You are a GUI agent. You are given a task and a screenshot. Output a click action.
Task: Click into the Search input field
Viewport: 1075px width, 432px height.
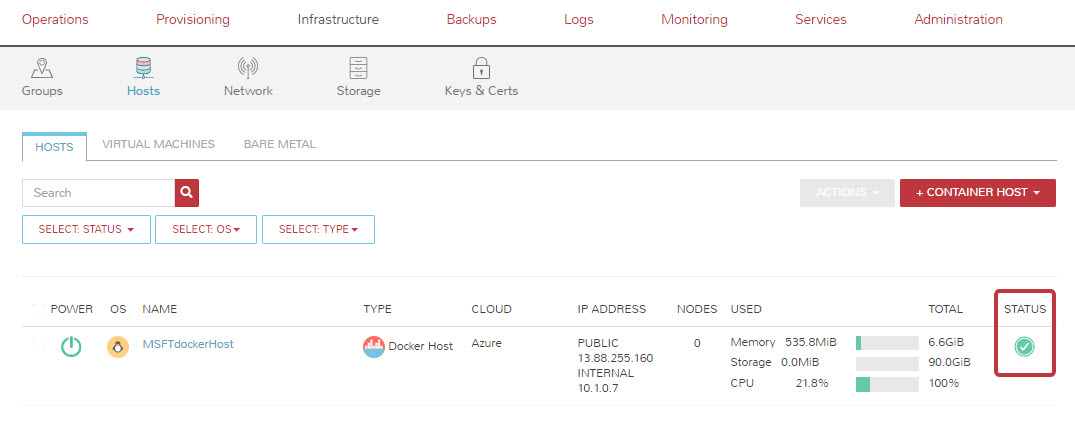click(x=98, y=193)
